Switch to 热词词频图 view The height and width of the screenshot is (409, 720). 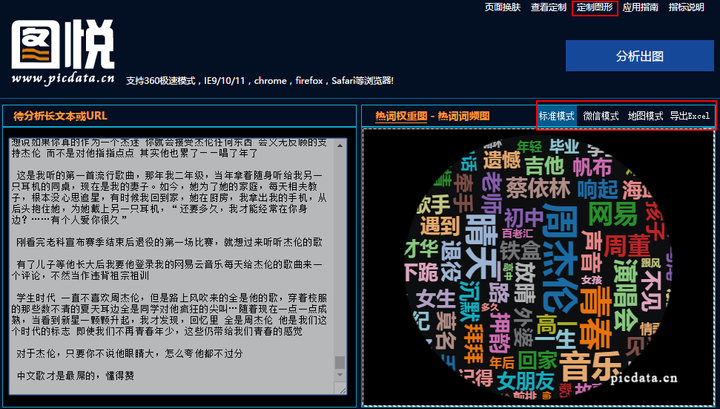pyautogui.click(x=463, y=116)
